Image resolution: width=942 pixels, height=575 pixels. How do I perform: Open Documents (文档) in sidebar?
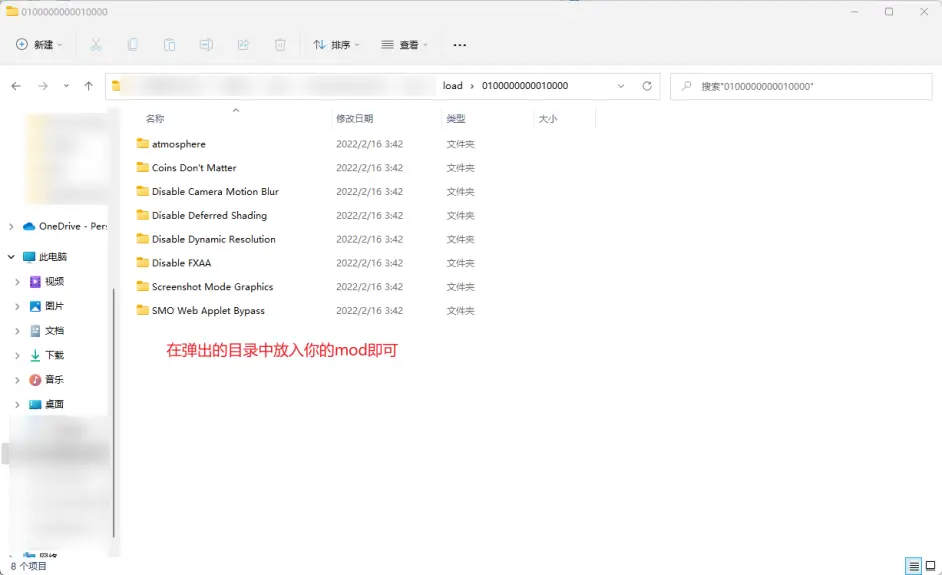click(x=47, y=330)
